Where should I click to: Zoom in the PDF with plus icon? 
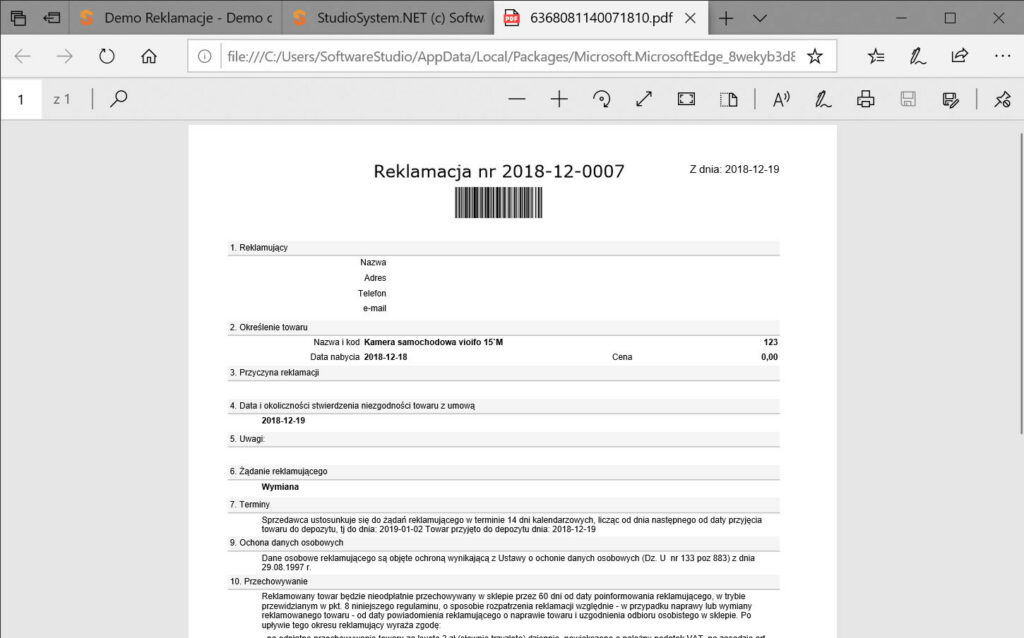pyautogui.click(x=559, y=99)
